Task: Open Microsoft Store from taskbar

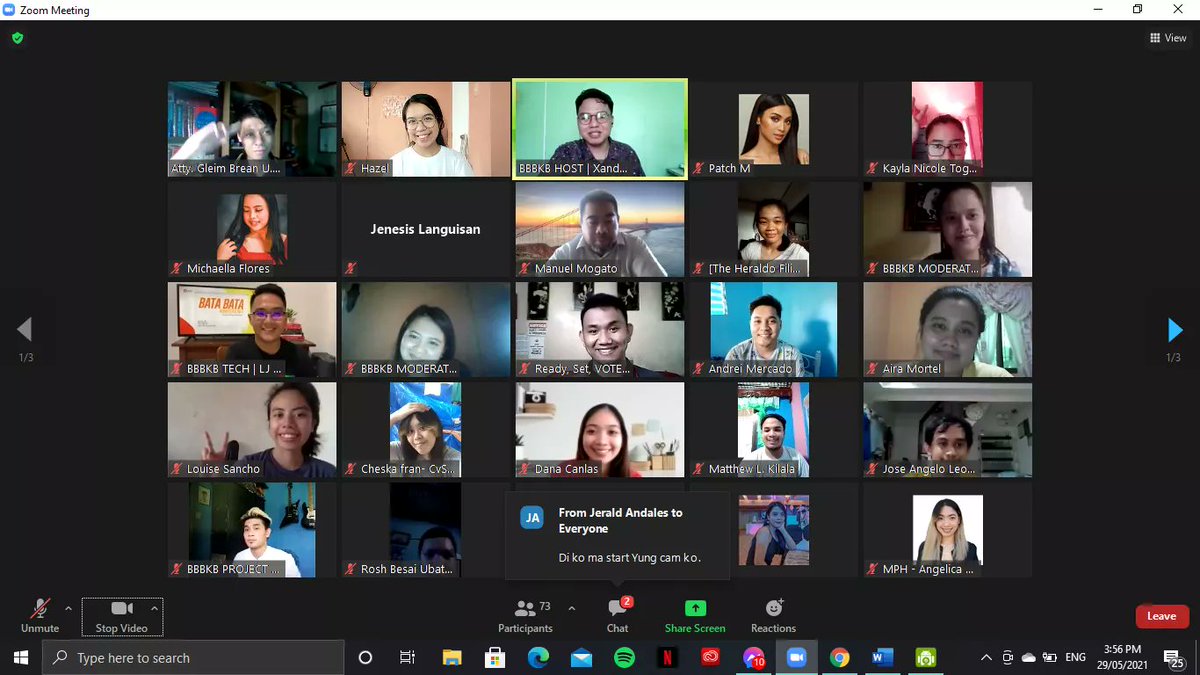Action: (x=495, y=657)
